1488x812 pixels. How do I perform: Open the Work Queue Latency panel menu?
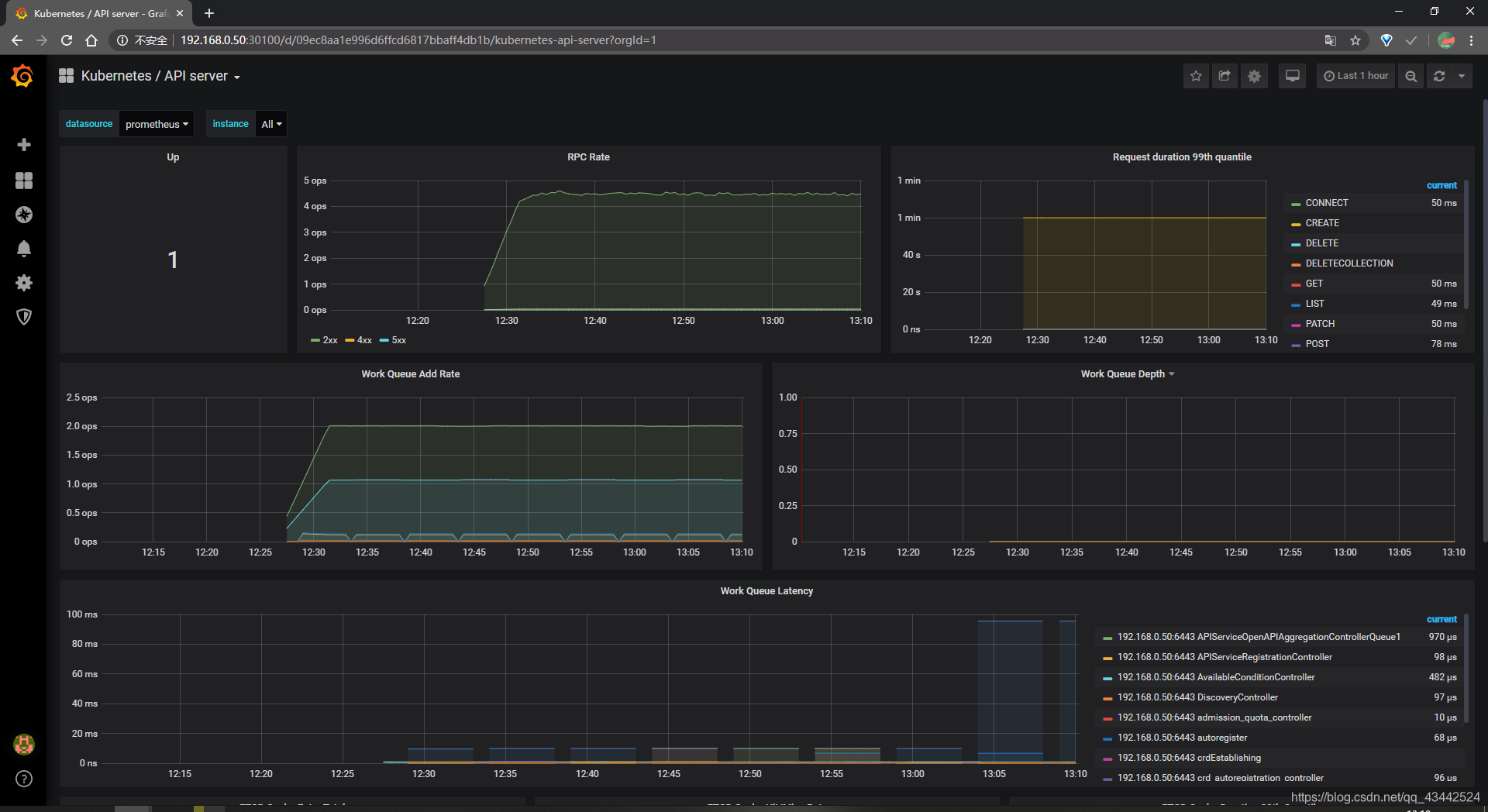766,591
